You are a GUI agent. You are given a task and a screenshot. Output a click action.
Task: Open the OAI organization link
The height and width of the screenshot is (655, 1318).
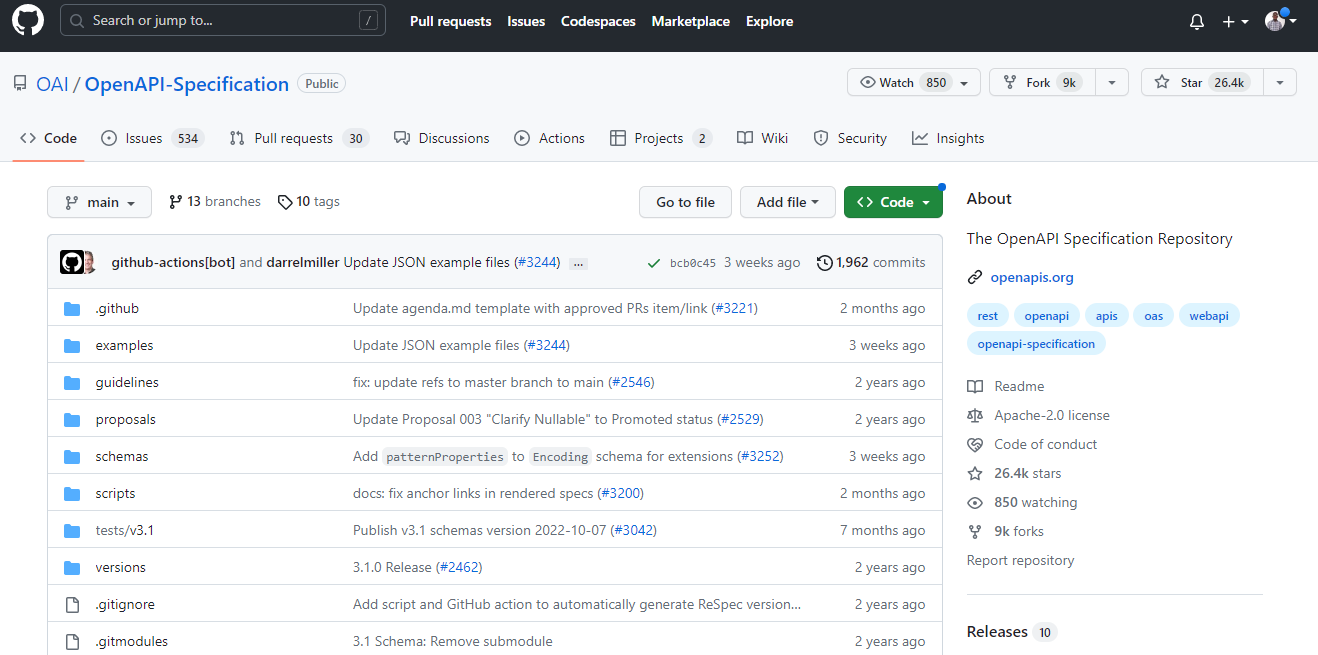[52, 84]
